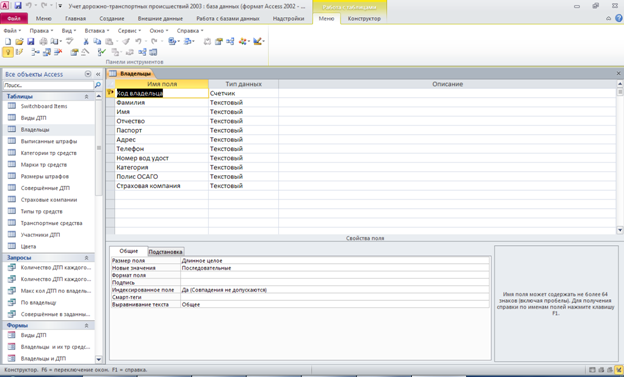The width and height of the screenshot is (624, 377).
Task: Open the Владельцы и ДТП form
Action: pyautogui.click(x=43, y=358)
